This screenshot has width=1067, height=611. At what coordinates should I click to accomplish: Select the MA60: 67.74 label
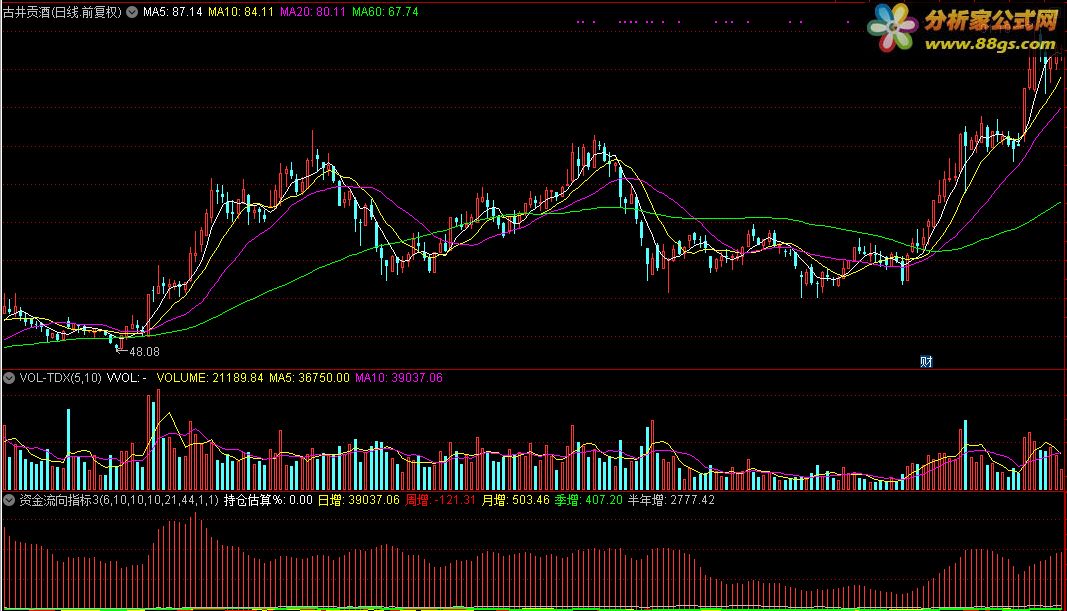click(385, 12)
